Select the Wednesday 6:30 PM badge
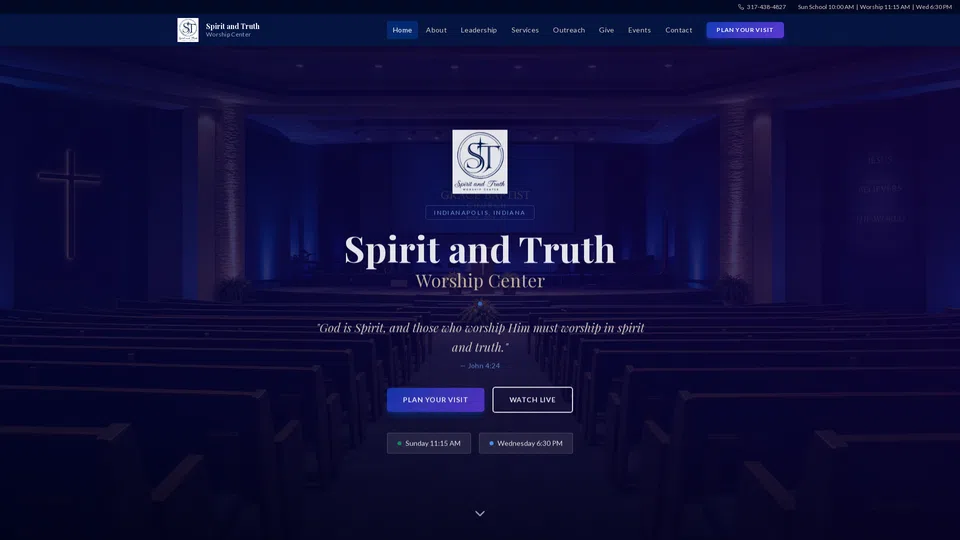The image size is (960, 540). [525, 443]
